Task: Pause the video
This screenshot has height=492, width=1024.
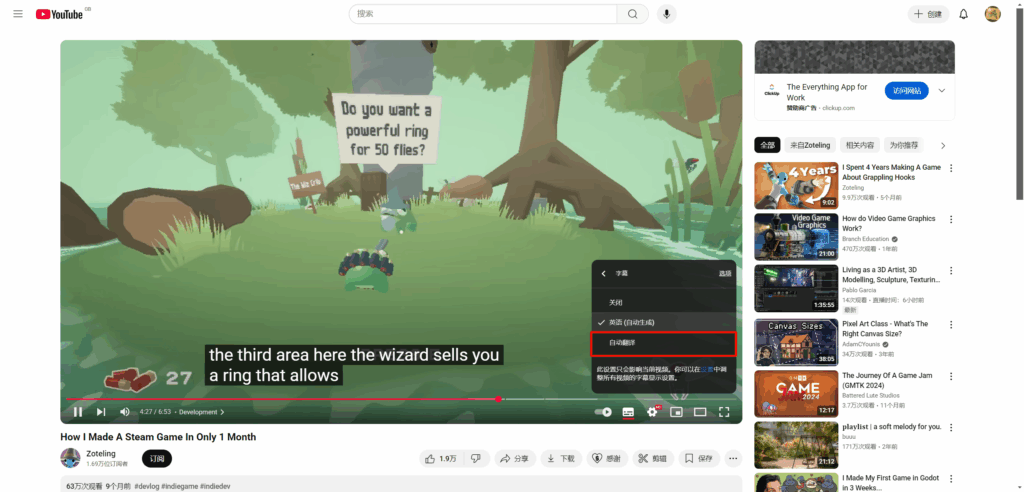Action: pos(78,412)
